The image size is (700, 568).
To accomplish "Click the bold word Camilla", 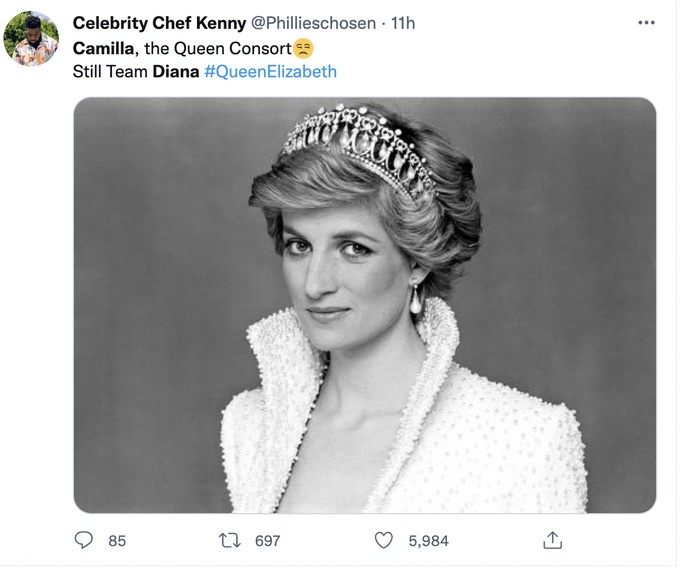I will [104, 48].
